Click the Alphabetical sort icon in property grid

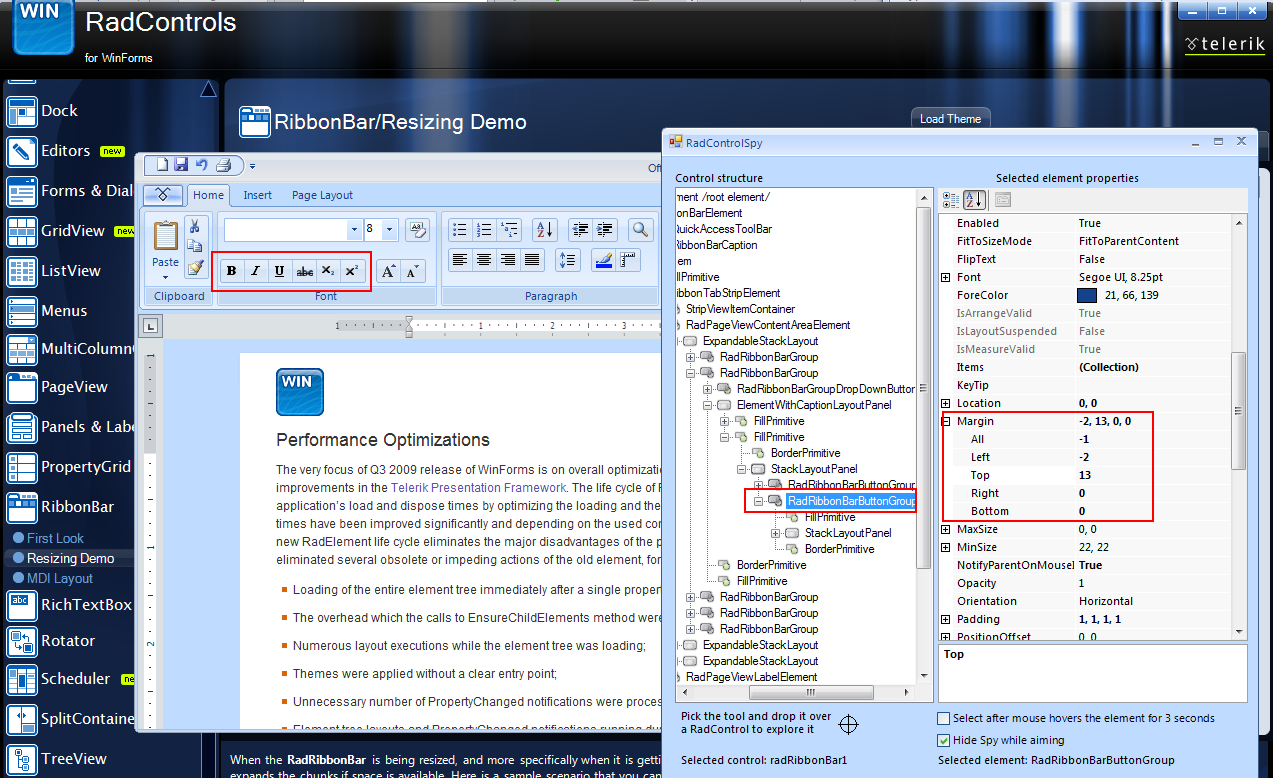tap(975, 201)
